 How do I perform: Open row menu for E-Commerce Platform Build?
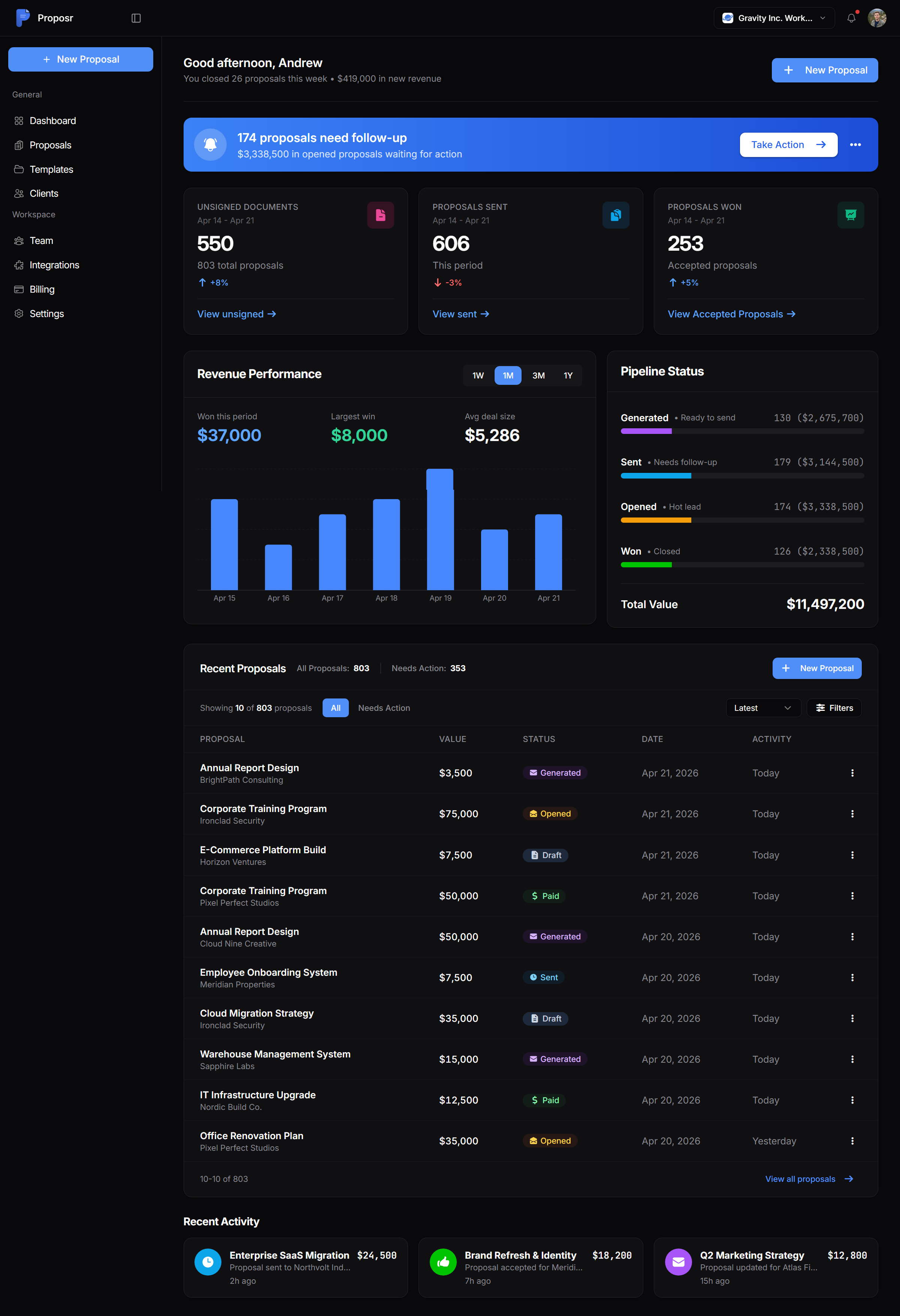852,855
